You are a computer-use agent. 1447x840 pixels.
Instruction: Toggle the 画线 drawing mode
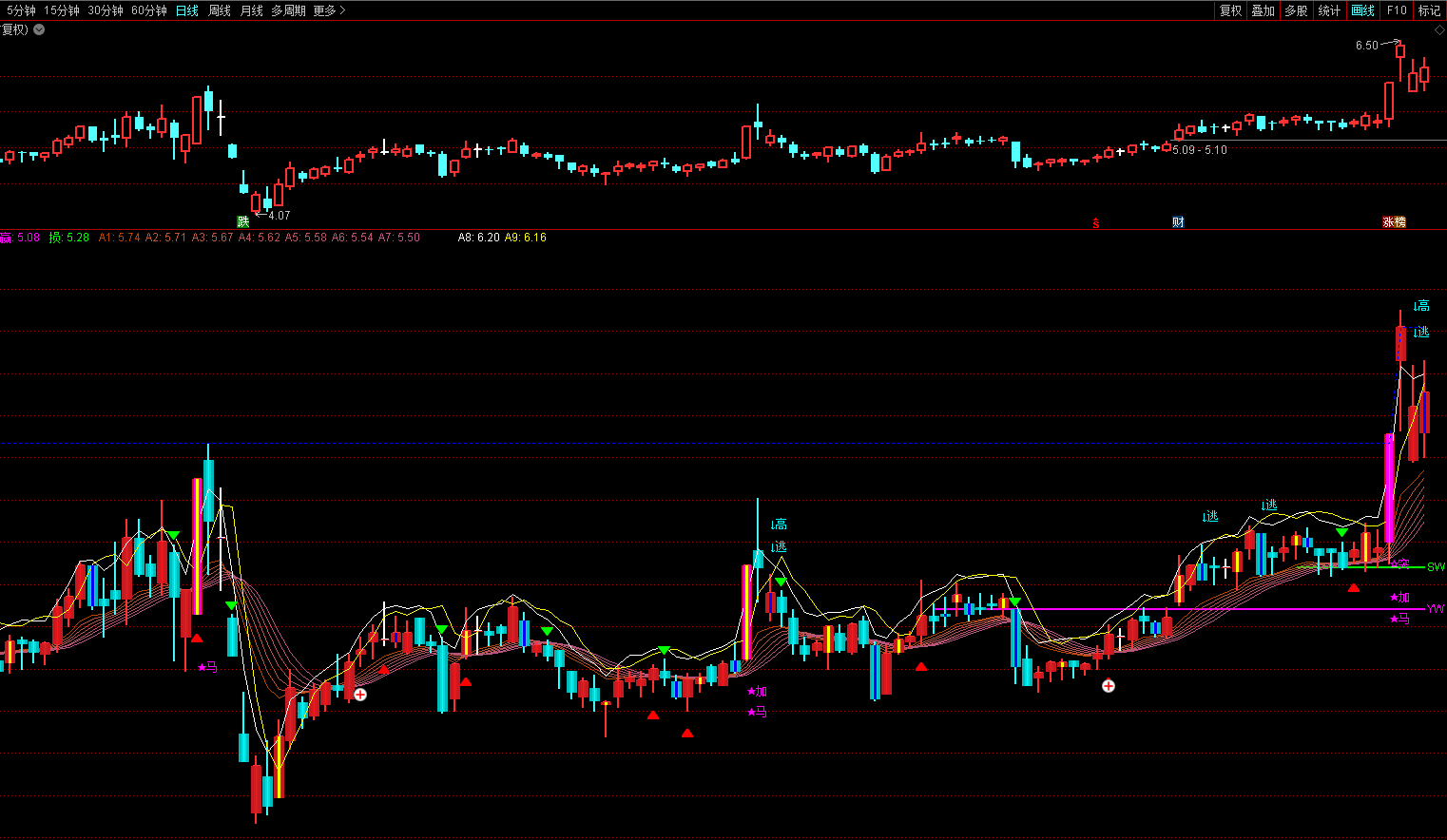(x=1362, y=10)
